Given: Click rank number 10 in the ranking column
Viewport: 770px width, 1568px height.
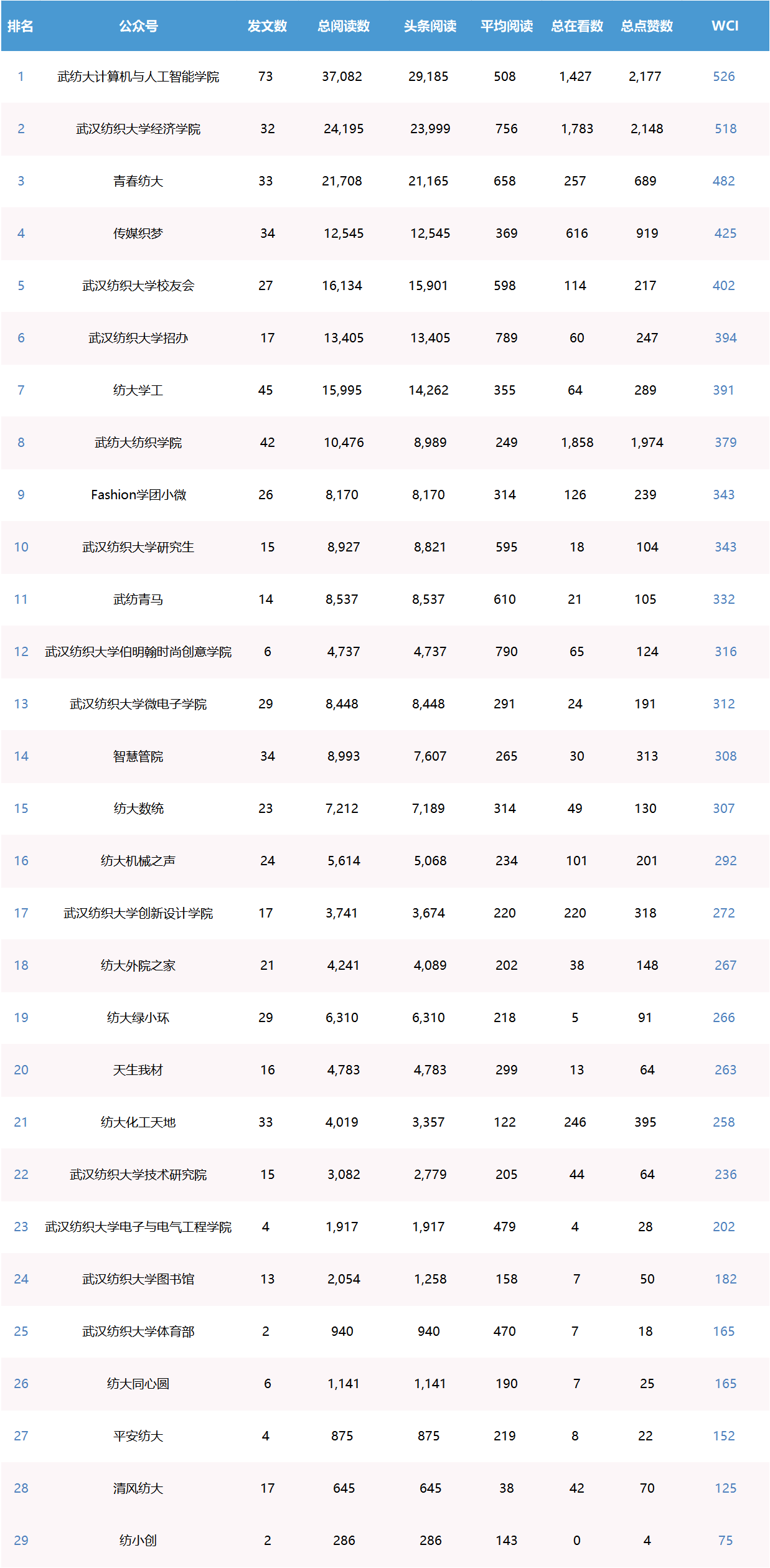Looking at the screenshot, I should coord(21,547).
